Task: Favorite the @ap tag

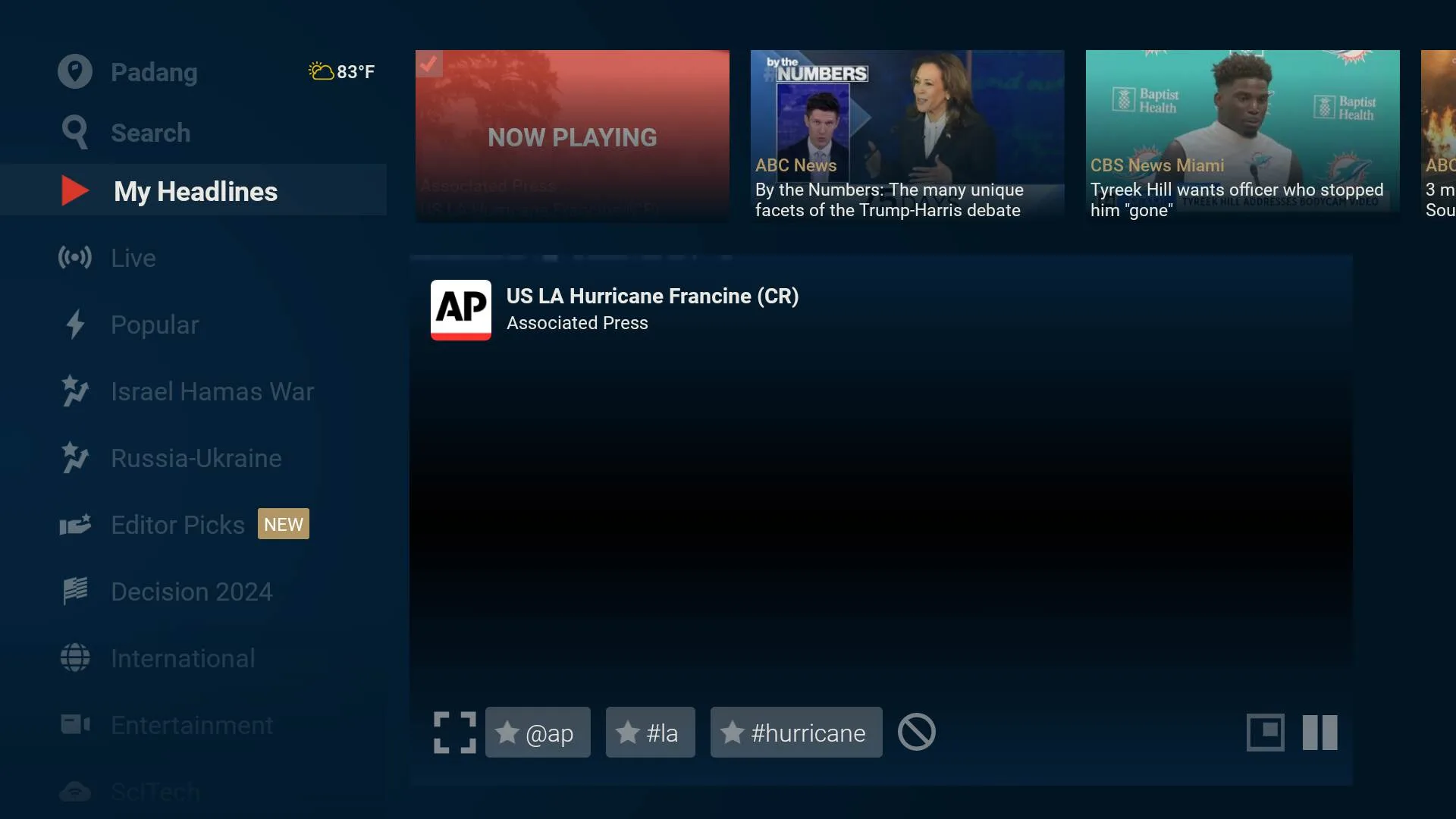Action: point(538,733)
